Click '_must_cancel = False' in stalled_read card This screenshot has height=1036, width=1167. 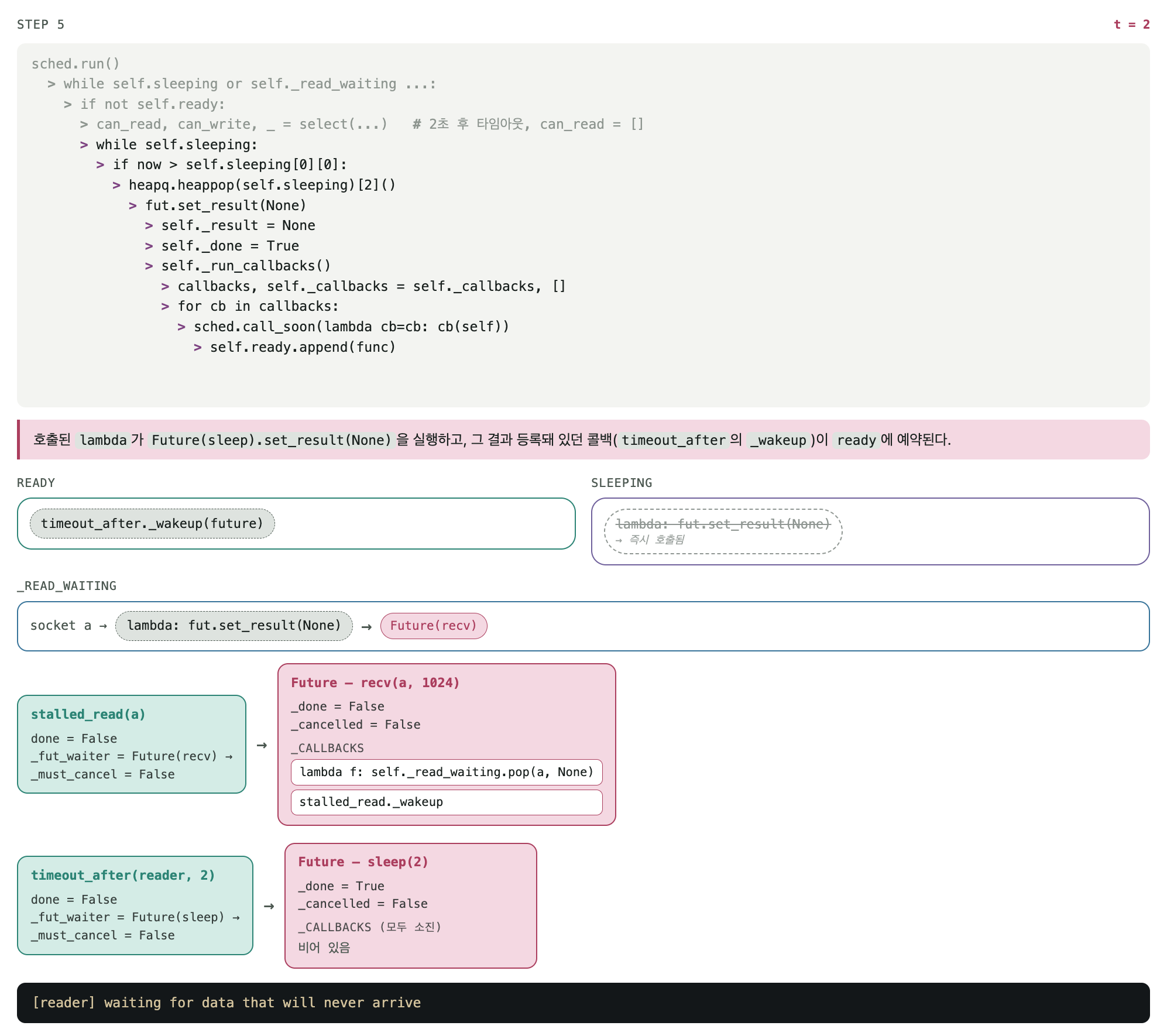pos(103,774)
